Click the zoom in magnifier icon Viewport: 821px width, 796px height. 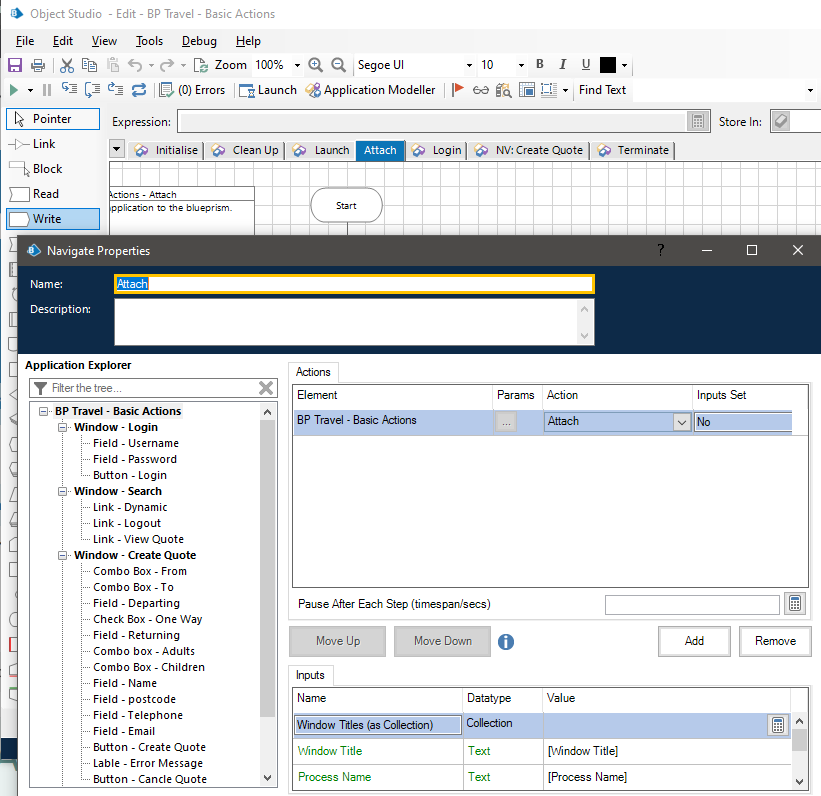pyautogui.click(x=316, y=65)
